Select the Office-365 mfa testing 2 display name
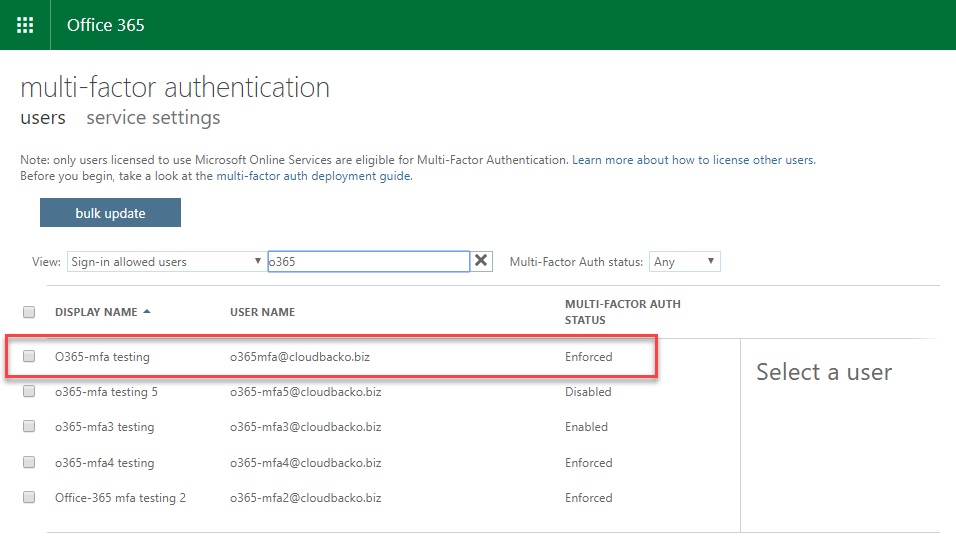 click(x=120, y=498)
